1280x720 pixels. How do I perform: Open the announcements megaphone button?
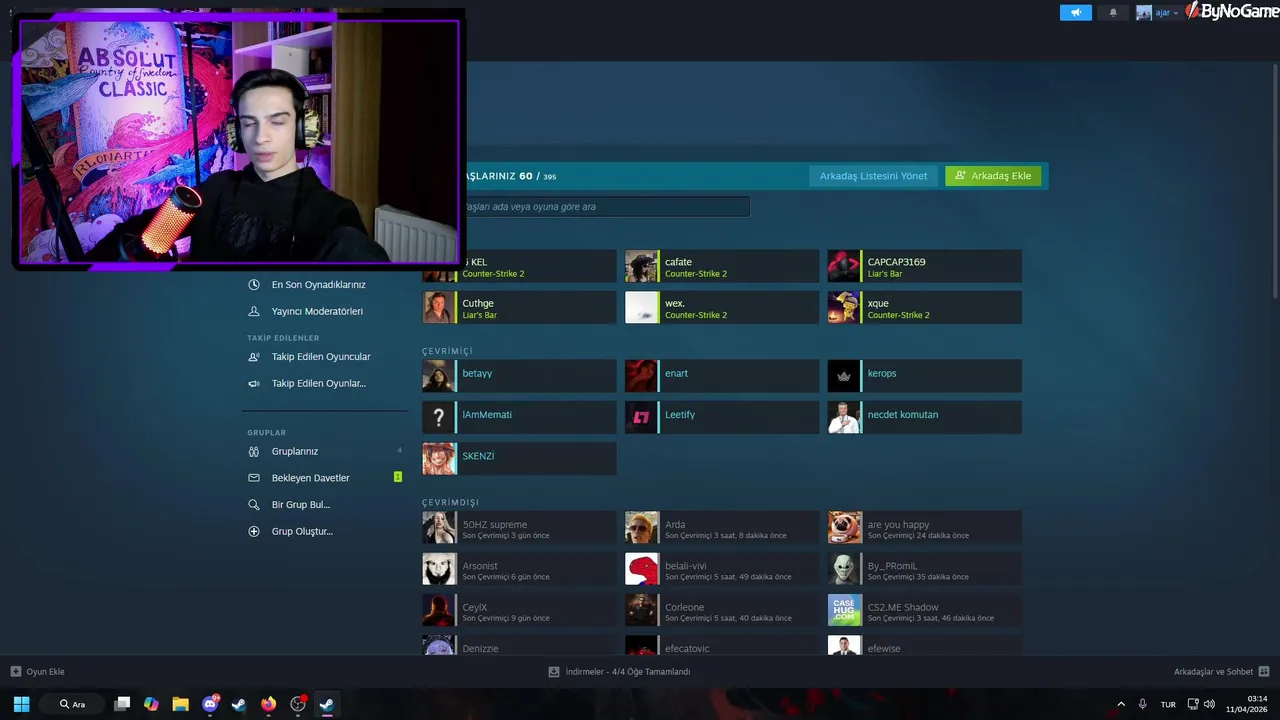pyautogui.click(x=1076, y=13)
